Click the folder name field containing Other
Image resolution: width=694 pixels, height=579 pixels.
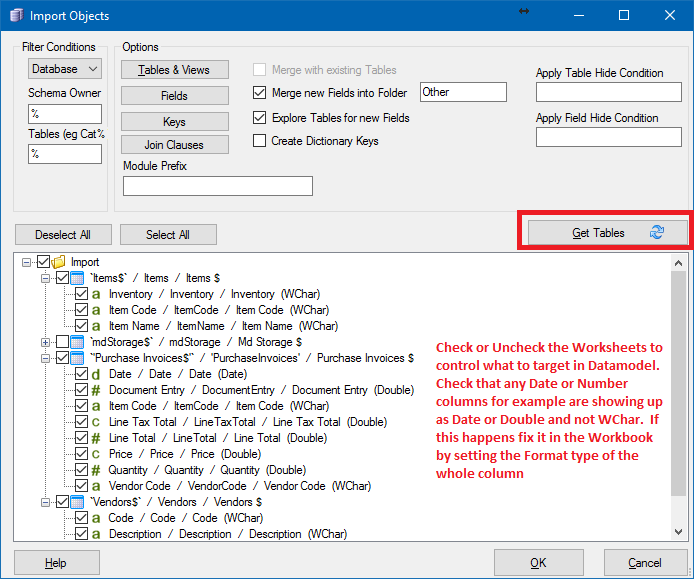(463, 92)
